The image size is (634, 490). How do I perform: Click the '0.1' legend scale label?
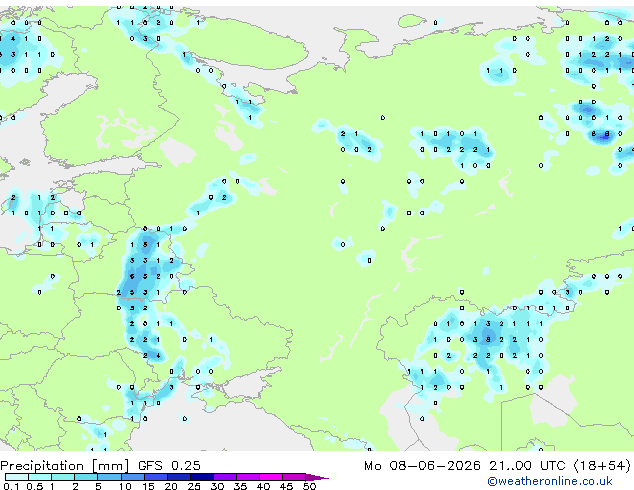click(11, 486)
